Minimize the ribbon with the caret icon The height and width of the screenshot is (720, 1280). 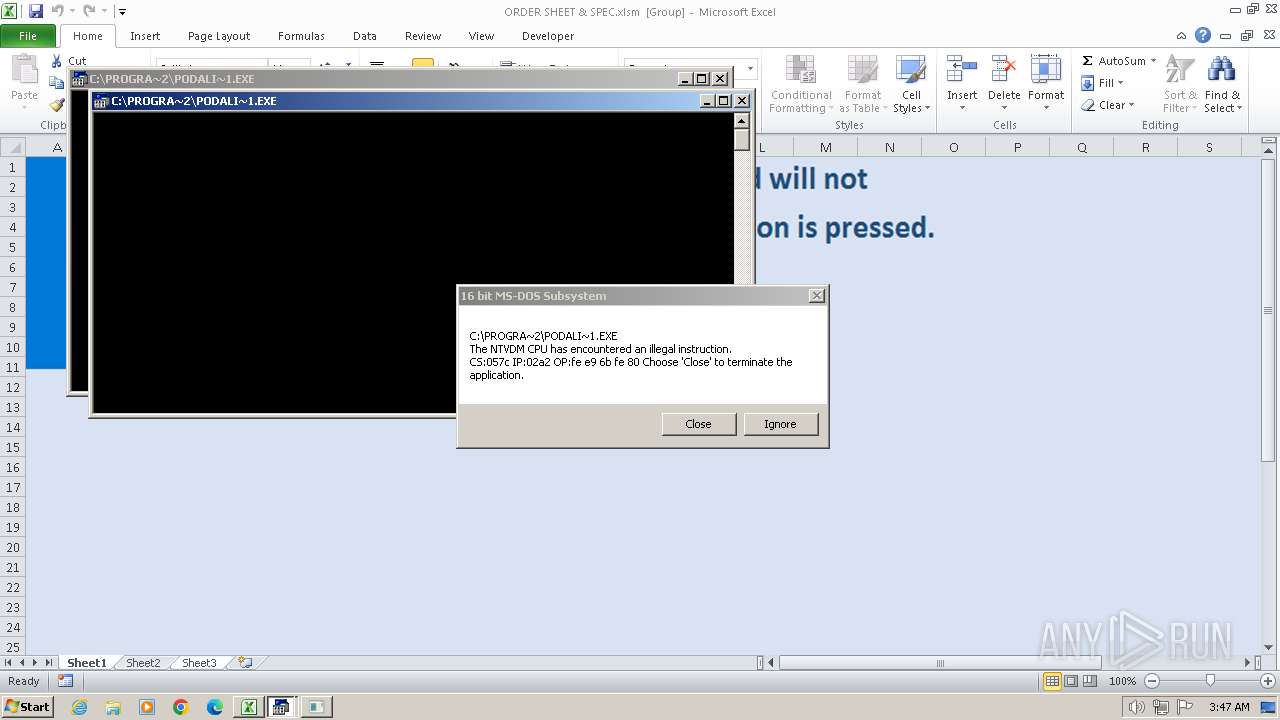tap(1182, 35)
